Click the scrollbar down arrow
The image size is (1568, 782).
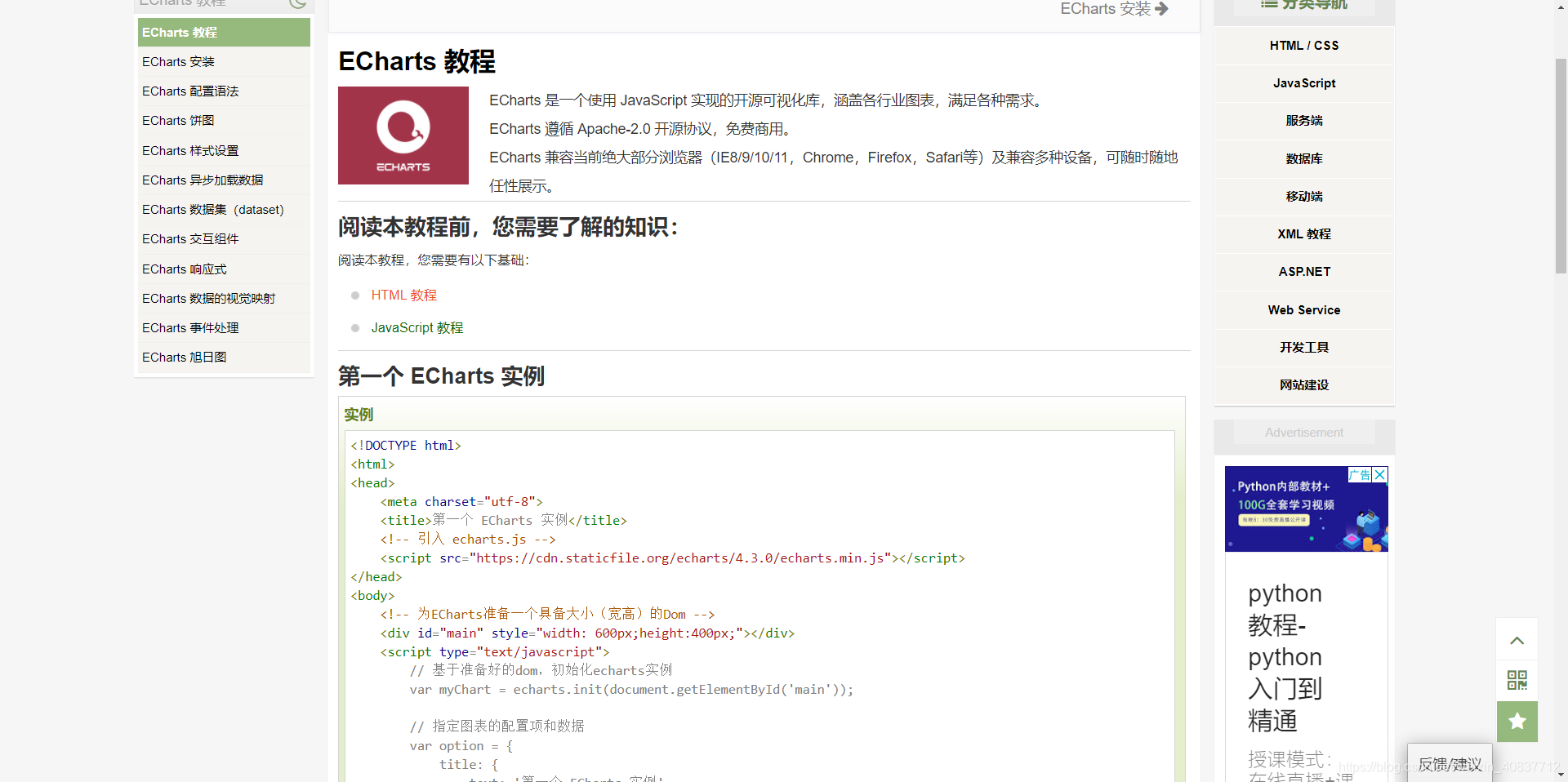click(1561, 775)
